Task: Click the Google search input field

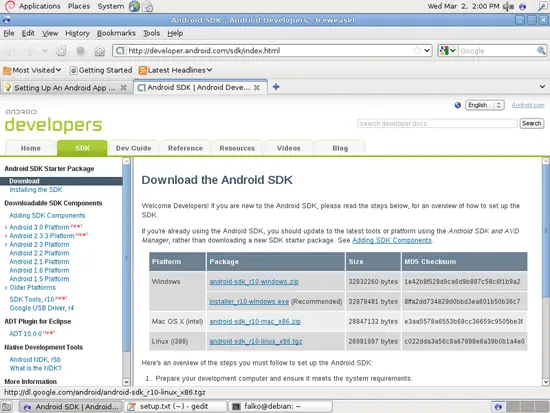Action: click(497, 51)
